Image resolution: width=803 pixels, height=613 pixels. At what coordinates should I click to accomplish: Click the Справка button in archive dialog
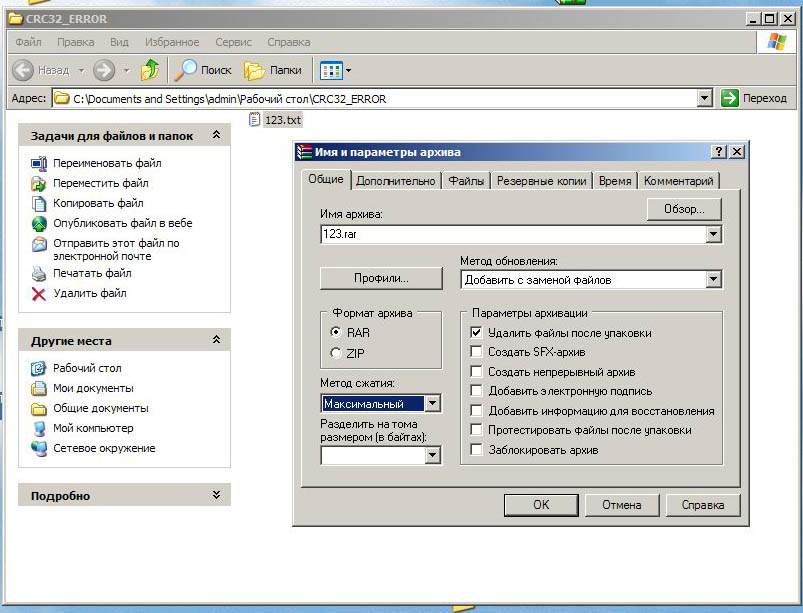coord(703,505)
